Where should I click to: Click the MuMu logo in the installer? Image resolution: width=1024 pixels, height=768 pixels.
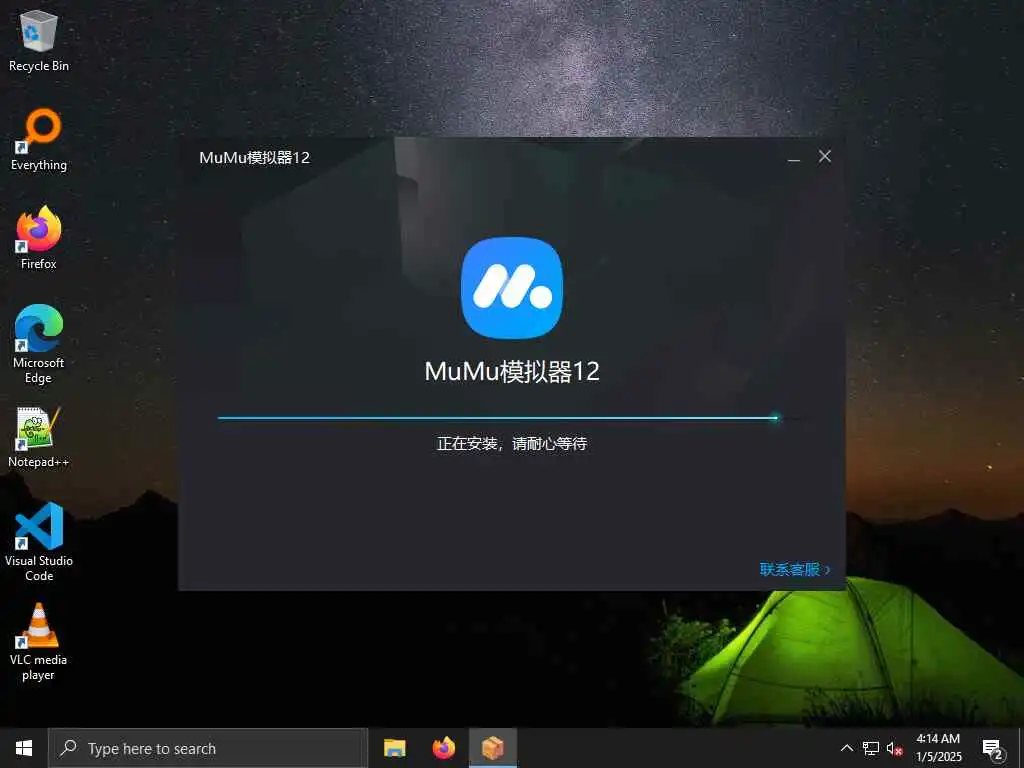tap(512, 288)
